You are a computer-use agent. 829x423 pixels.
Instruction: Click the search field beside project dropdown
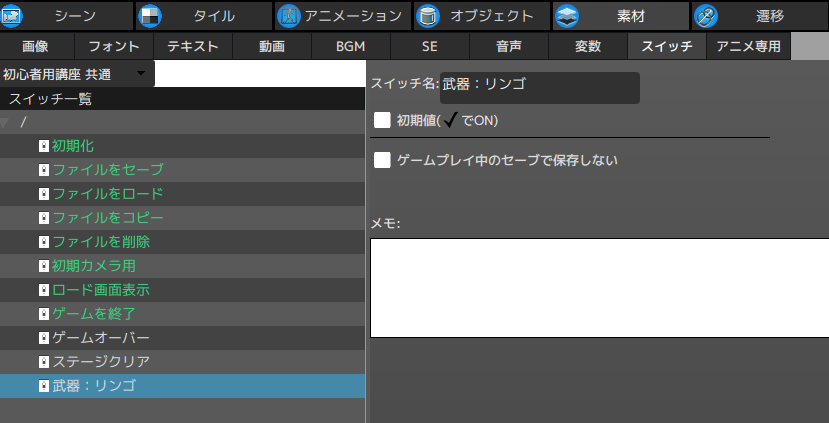point(260,73)
